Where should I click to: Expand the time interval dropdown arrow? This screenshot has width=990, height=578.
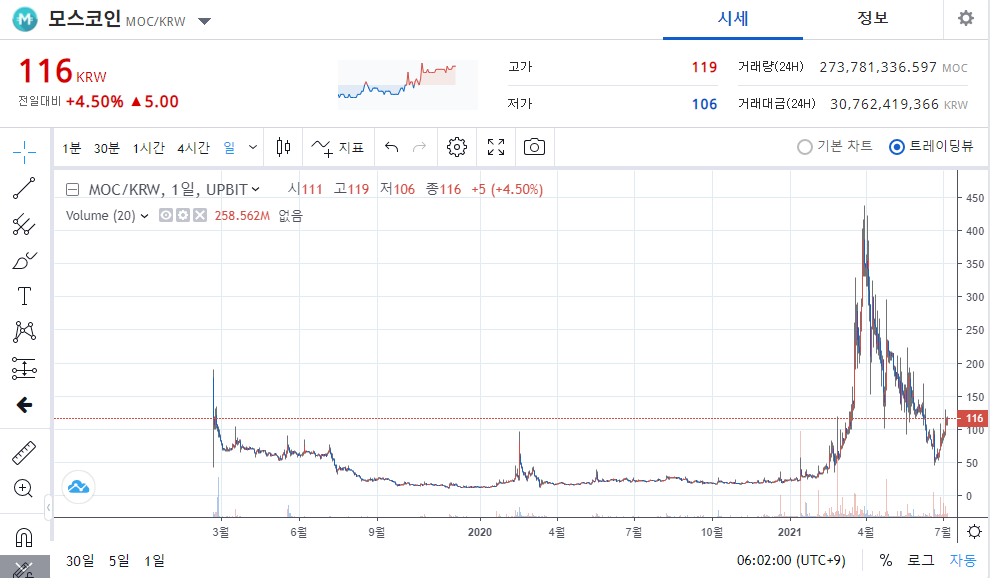253,147
